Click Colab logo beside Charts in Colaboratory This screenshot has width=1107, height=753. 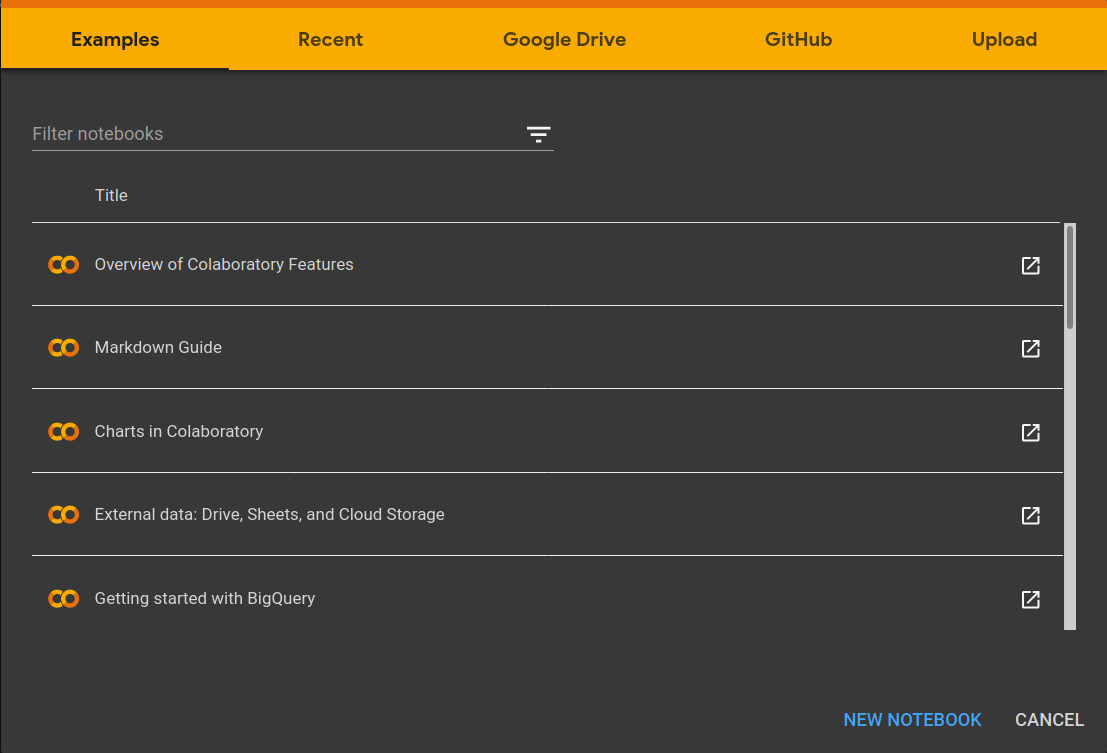[x=64, y=431]
